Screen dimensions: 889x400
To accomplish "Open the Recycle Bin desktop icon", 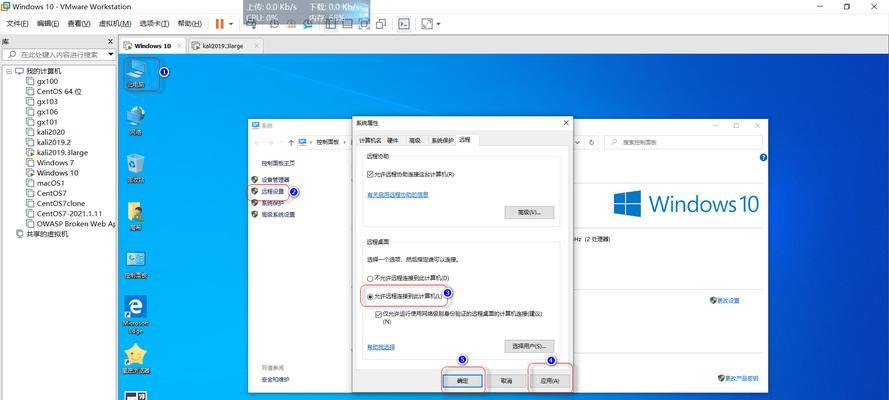I will coord(136,168).
